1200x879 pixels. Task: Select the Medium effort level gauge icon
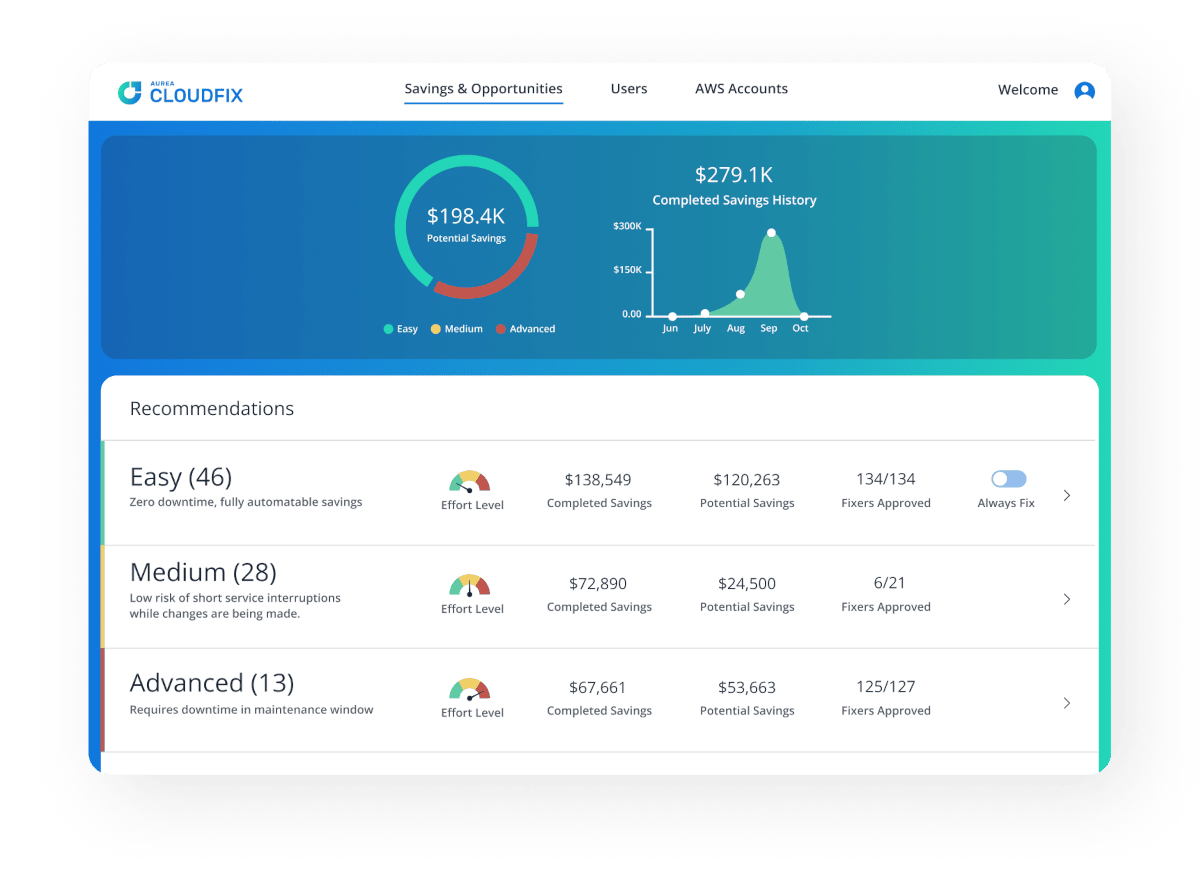pos(471,586)
